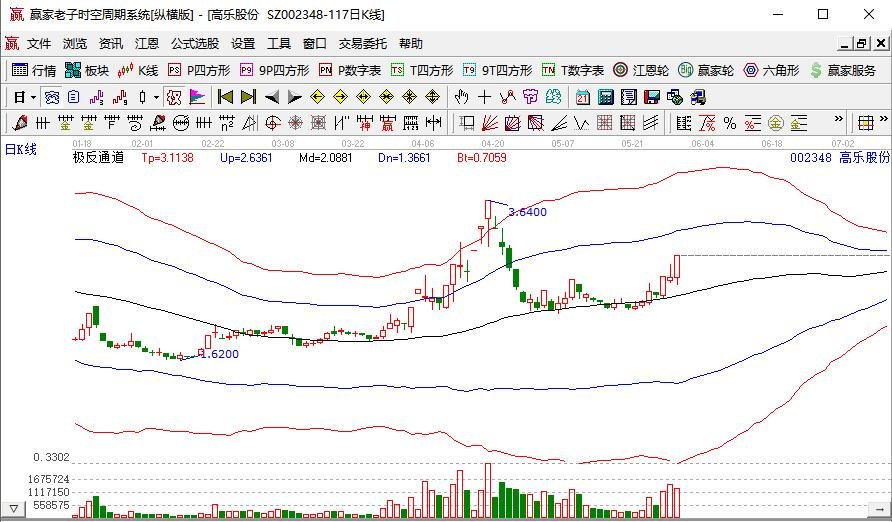Open the calculator tool icon
Screen dimensions: 892x522
pyautogui.click(x=605, y=97)
